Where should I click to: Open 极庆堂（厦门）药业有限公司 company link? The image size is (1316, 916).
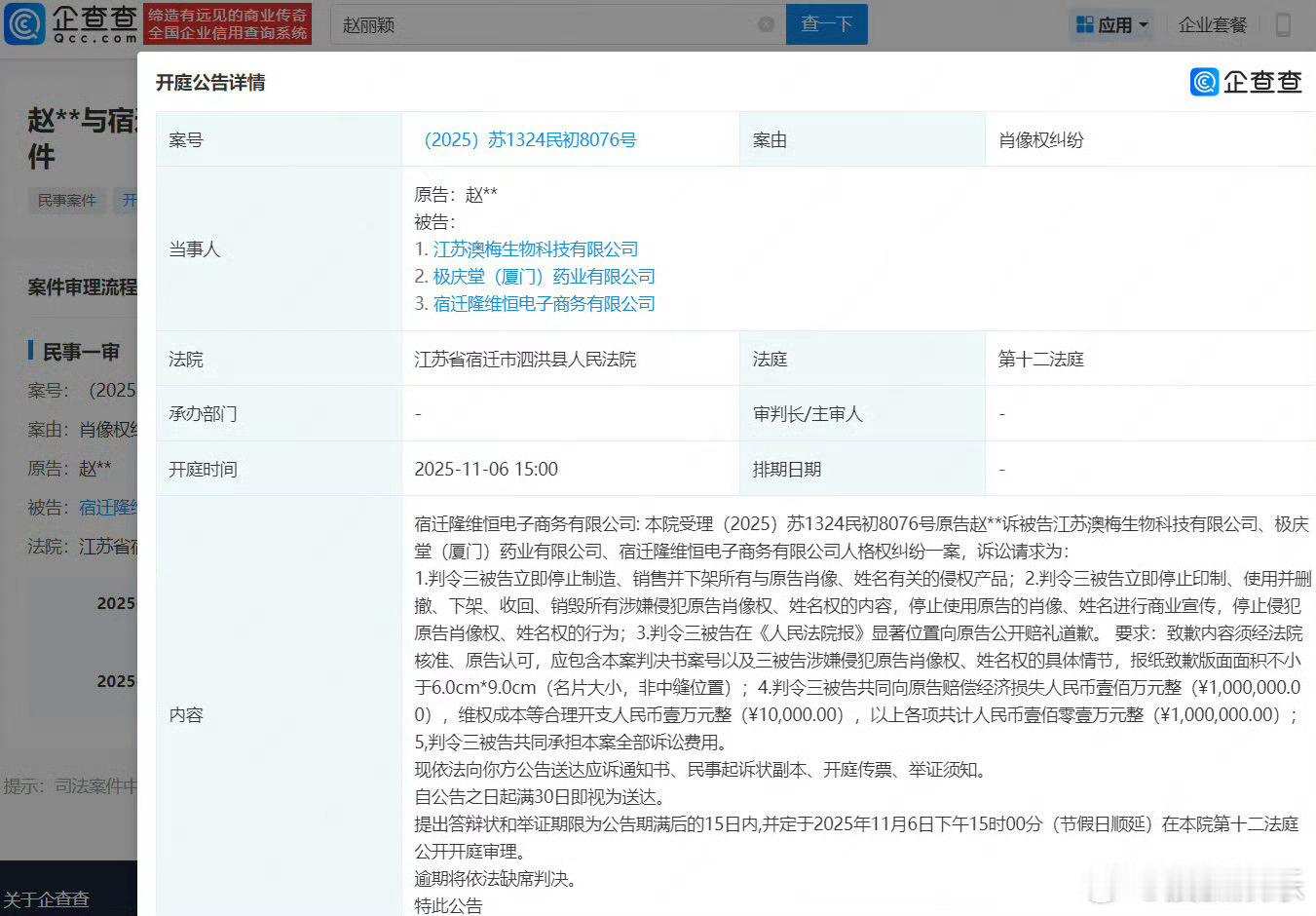[544, 277]
